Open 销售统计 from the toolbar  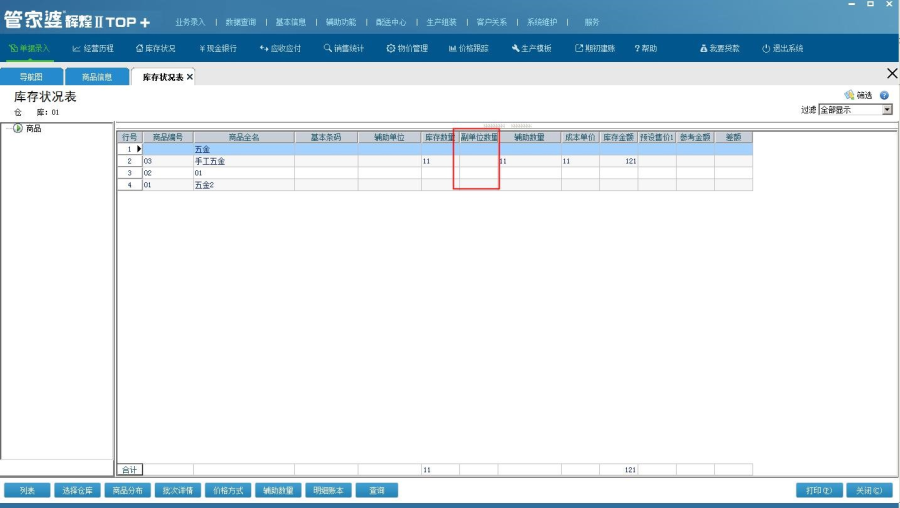346,48
